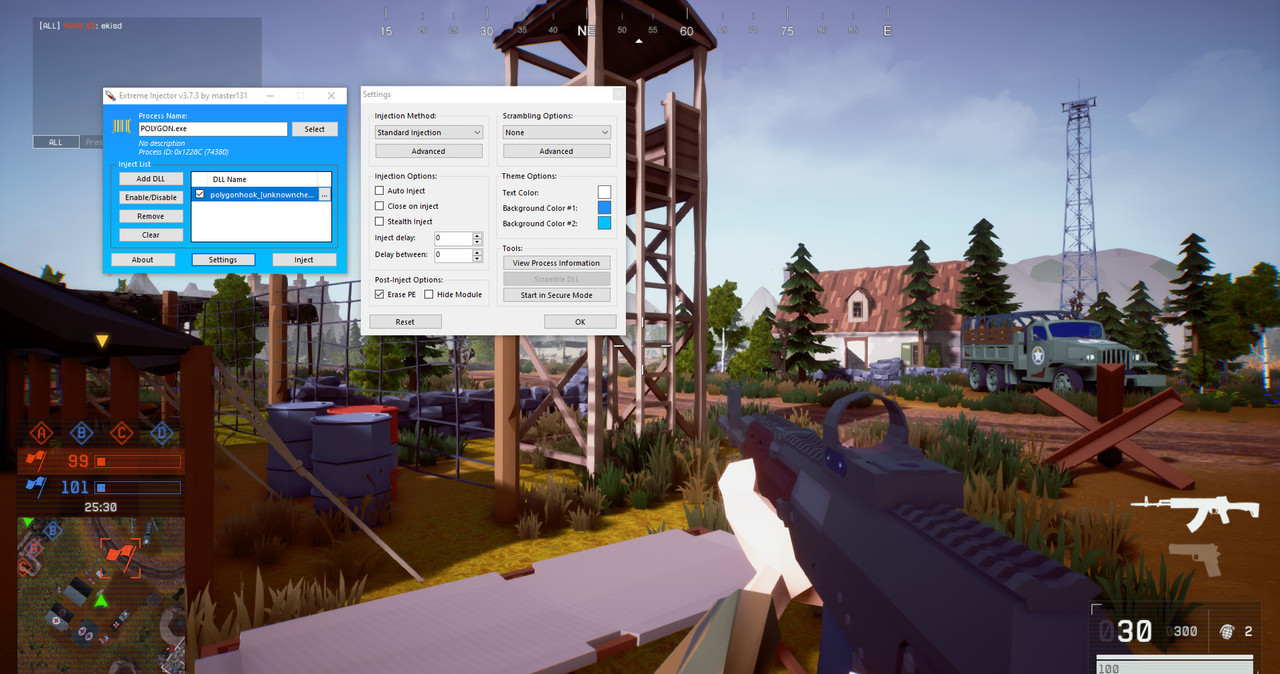
Task: Click the Process ID text line
Action: click(183, 151)
